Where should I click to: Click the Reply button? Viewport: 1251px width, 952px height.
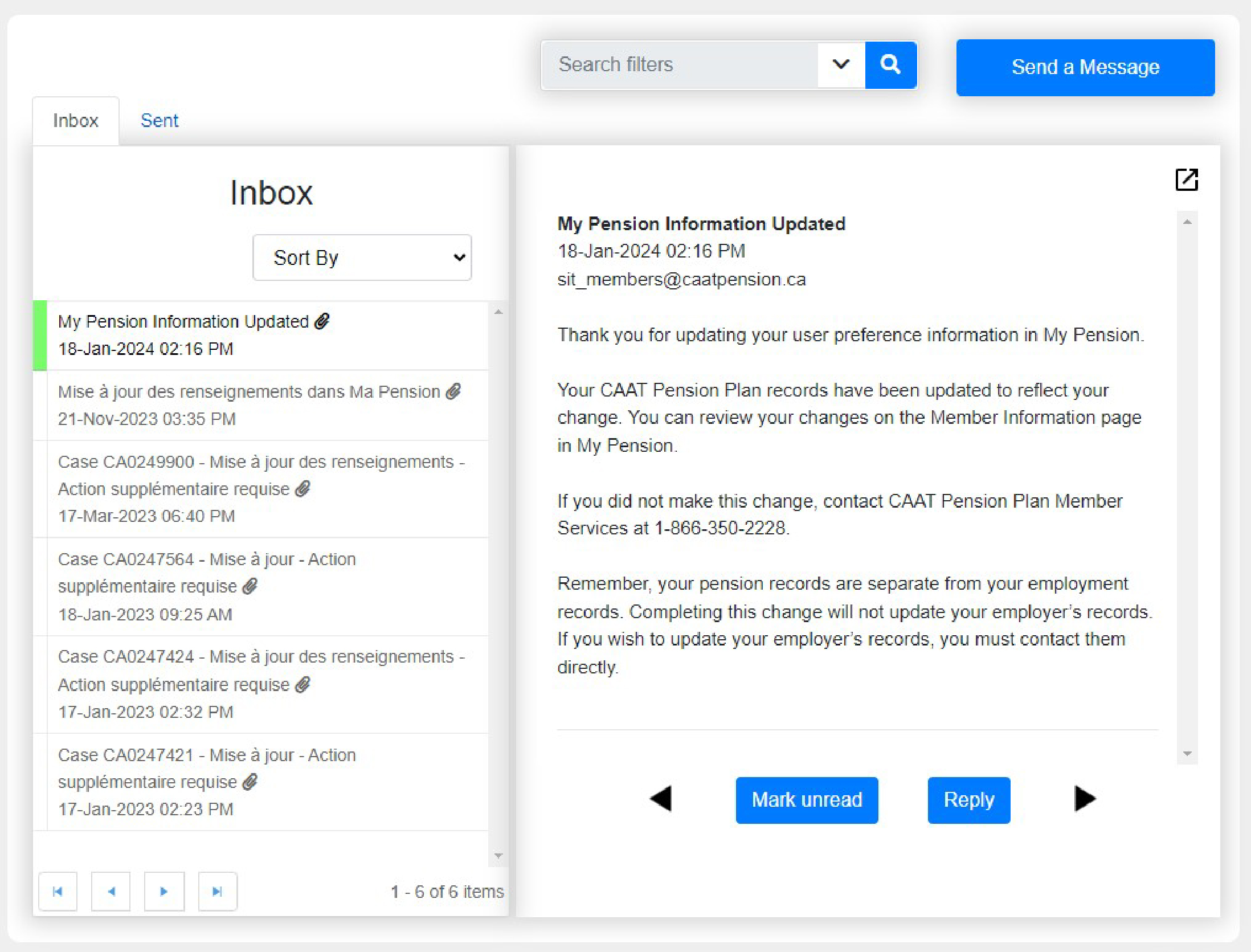pyautogui.click(x=969, y=800)
